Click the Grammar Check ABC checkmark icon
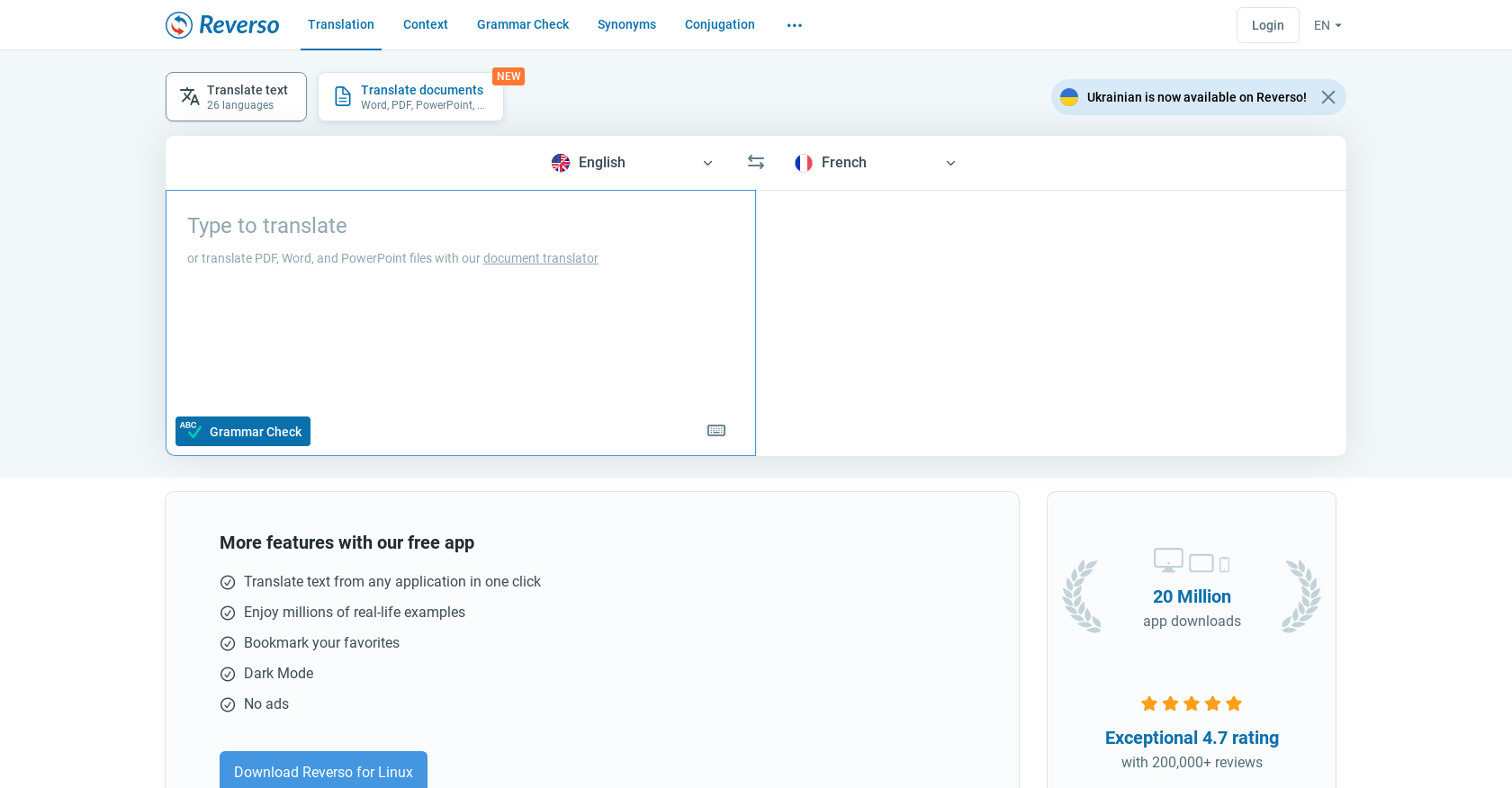Image resolution: width=1512 pixels, height=788 pixels. click(190, 430)
